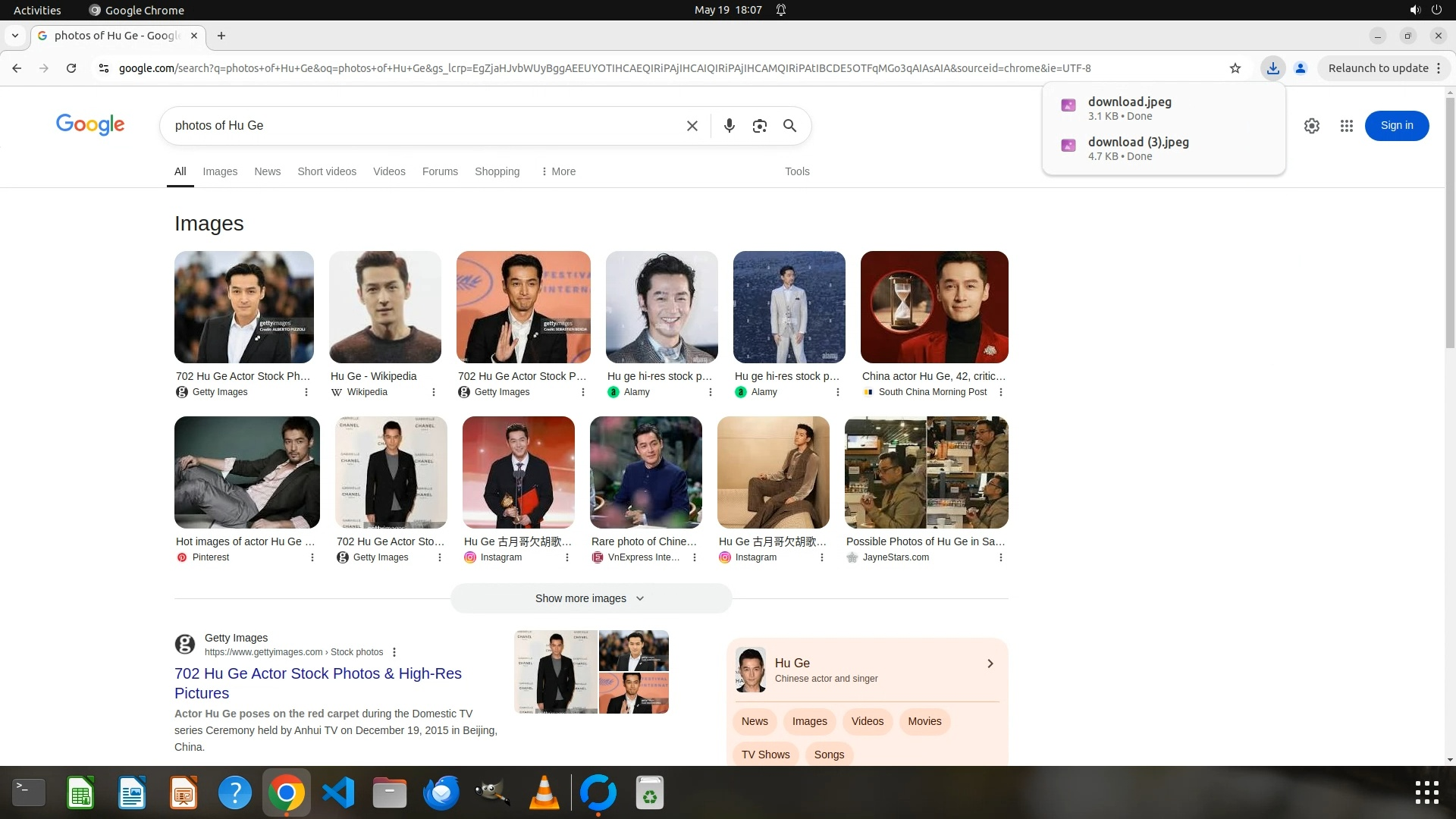The image size is (1456, 819).
Task: Bookmark this page with star icon
Action: click(x=1235, y=68)
